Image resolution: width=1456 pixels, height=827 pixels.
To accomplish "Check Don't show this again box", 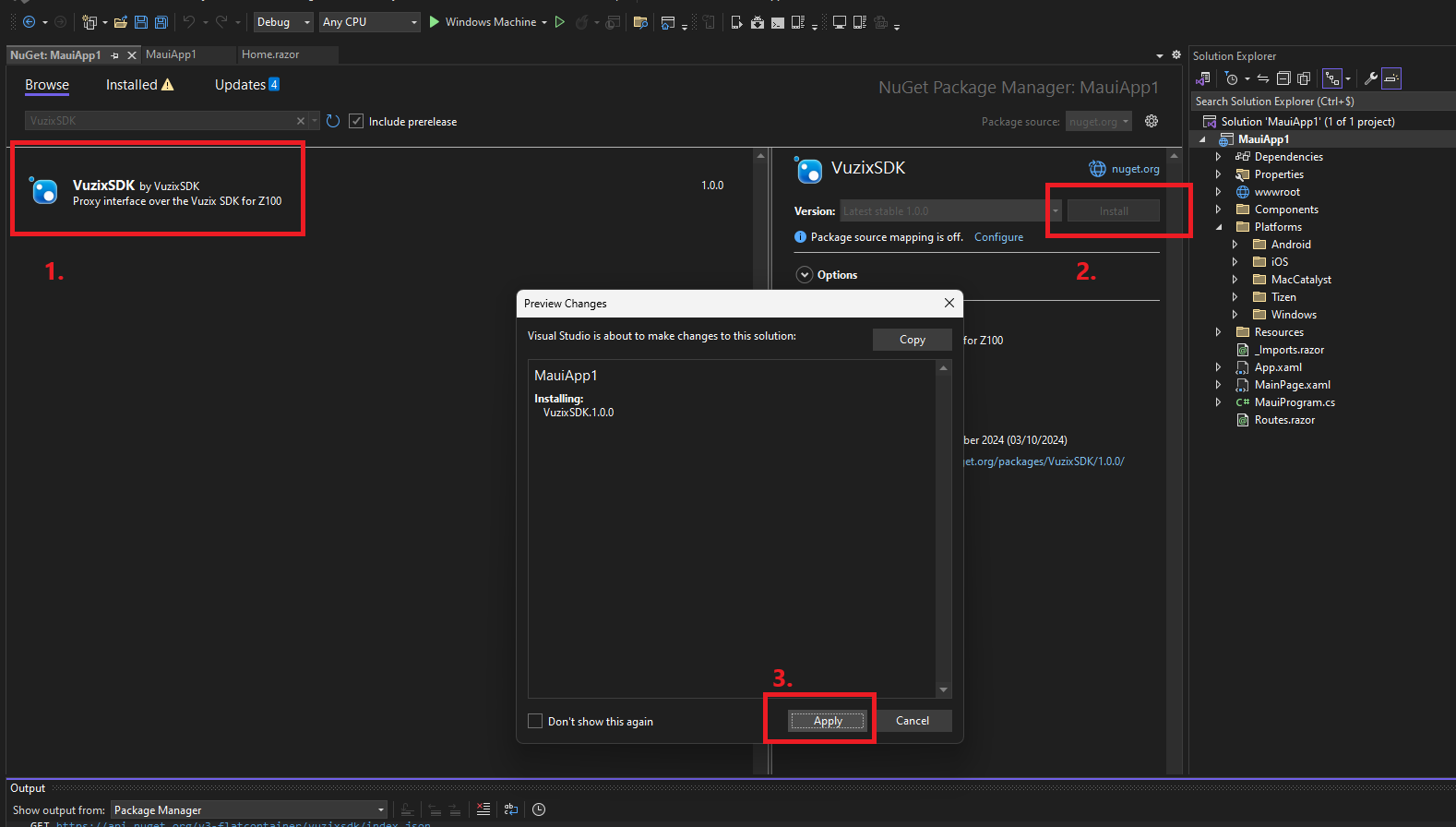I will point(535,721).
